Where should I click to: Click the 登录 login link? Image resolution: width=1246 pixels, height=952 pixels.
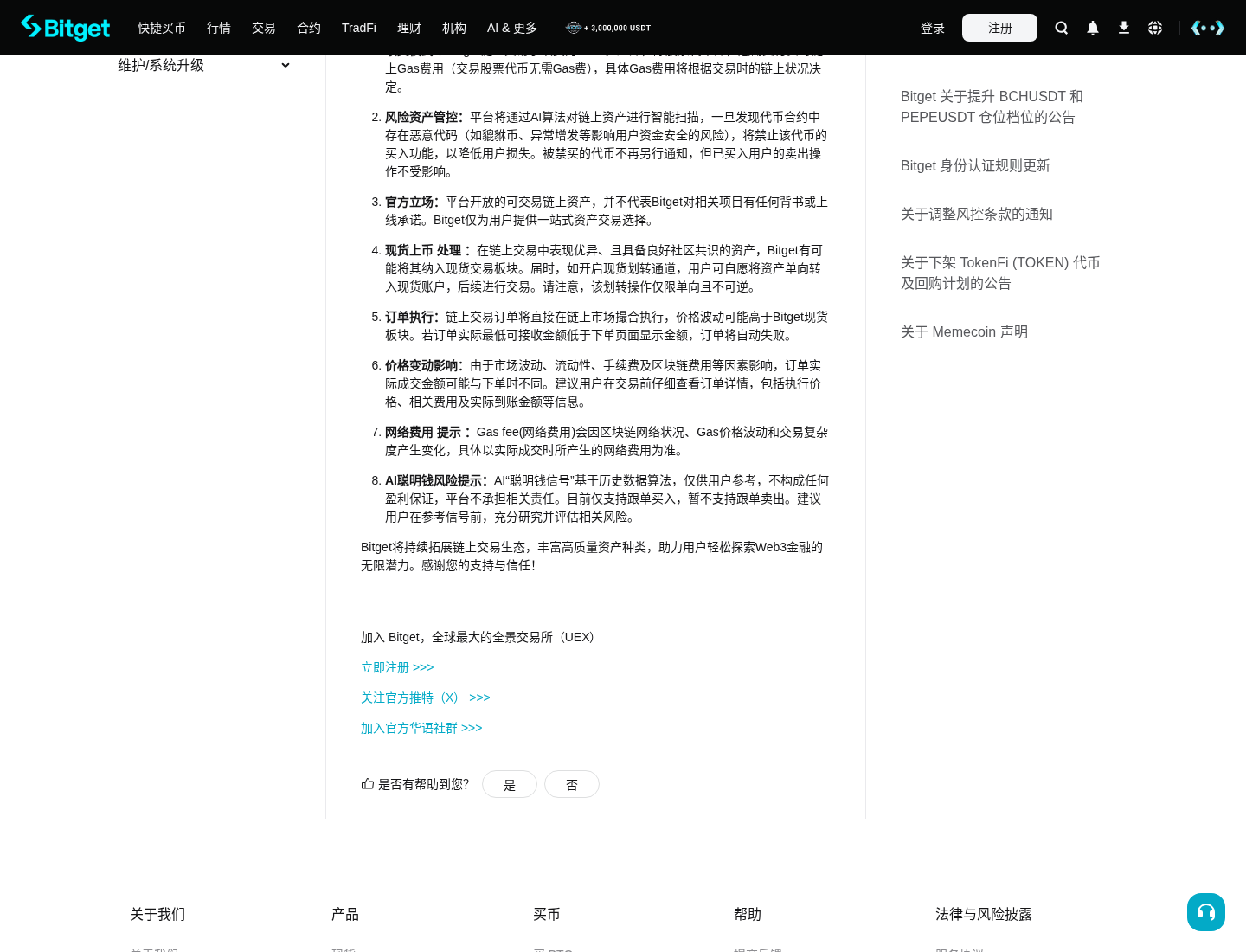pos(933,28)
